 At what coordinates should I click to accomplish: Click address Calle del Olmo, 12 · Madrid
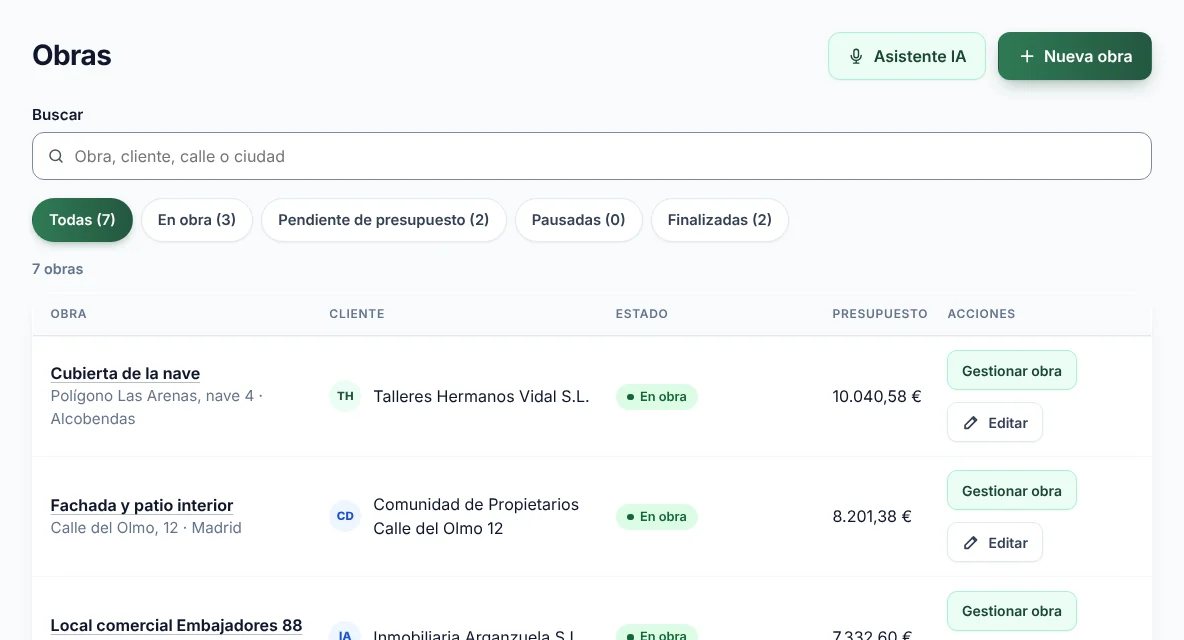pos(146,528)
